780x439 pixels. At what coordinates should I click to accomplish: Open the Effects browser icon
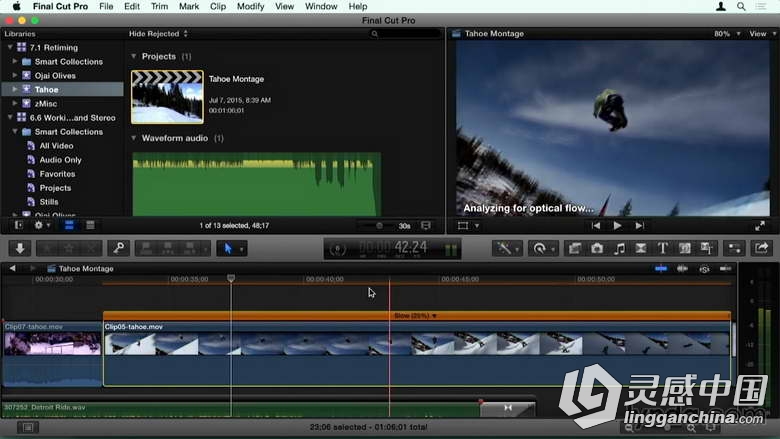point(575,248)
